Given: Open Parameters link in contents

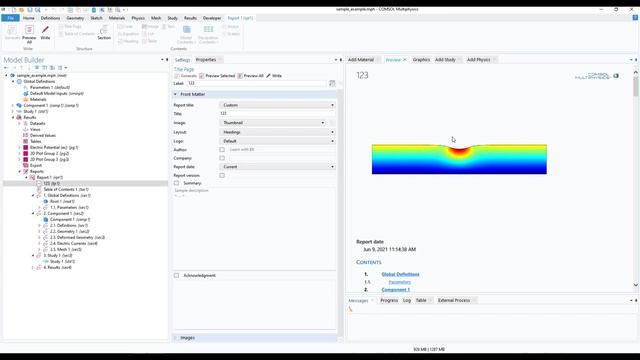Looking at the screenshot, I should [x=400, y=282].
